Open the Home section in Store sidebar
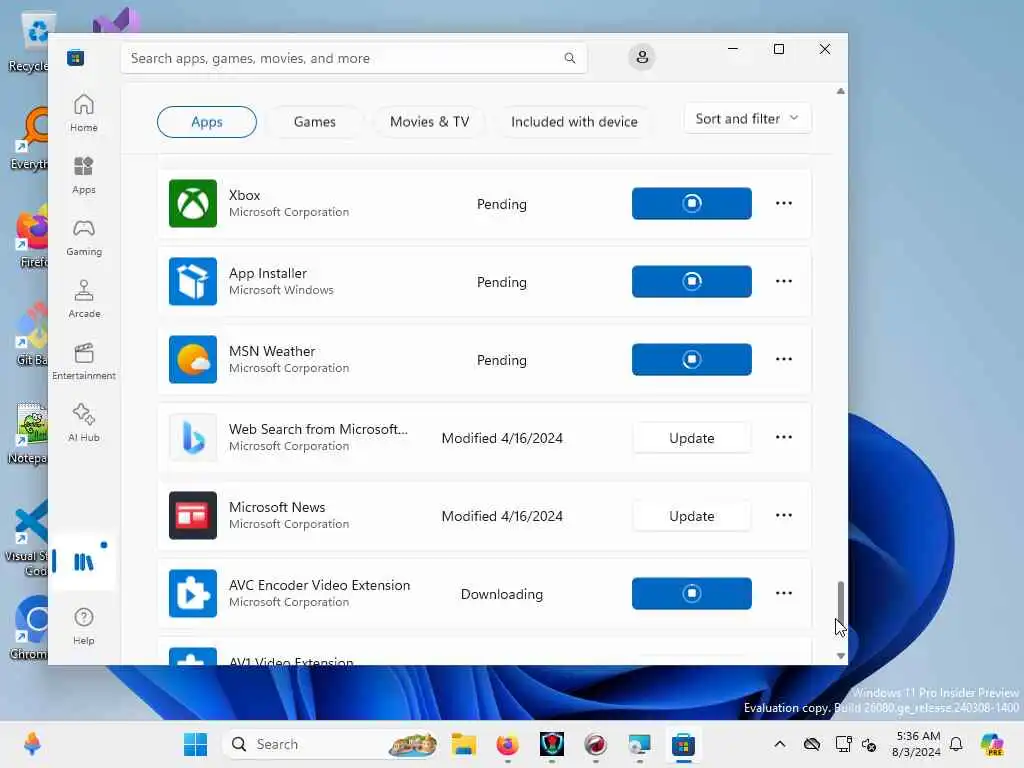1024x768 pixels. click(84, 113)
